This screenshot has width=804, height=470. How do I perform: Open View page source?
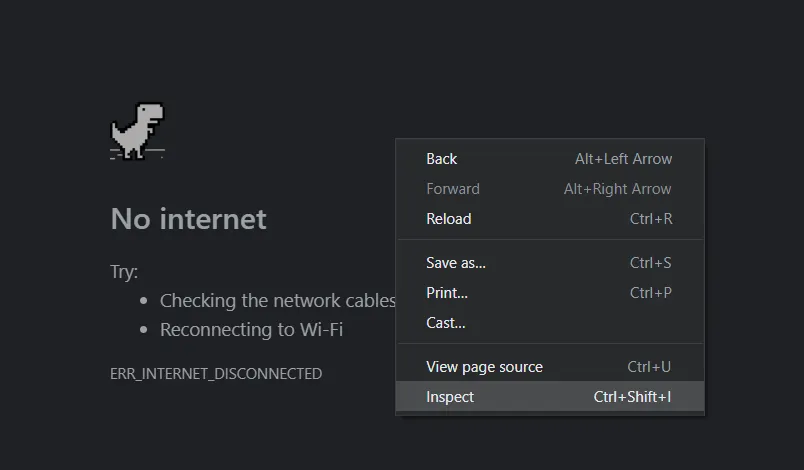[x=484, y=367]
